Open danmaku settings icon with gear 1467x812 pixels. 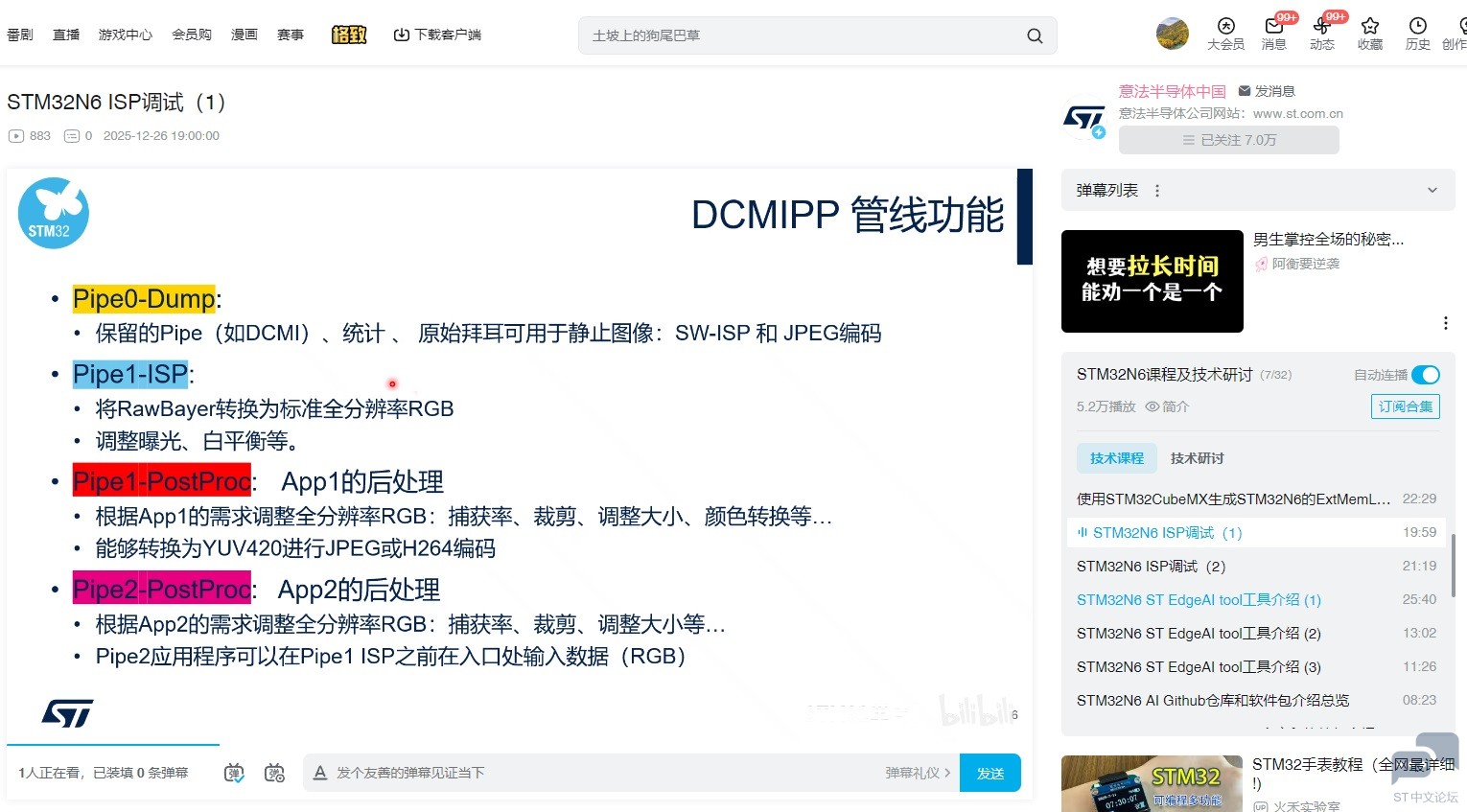click(x=274, y=773)
